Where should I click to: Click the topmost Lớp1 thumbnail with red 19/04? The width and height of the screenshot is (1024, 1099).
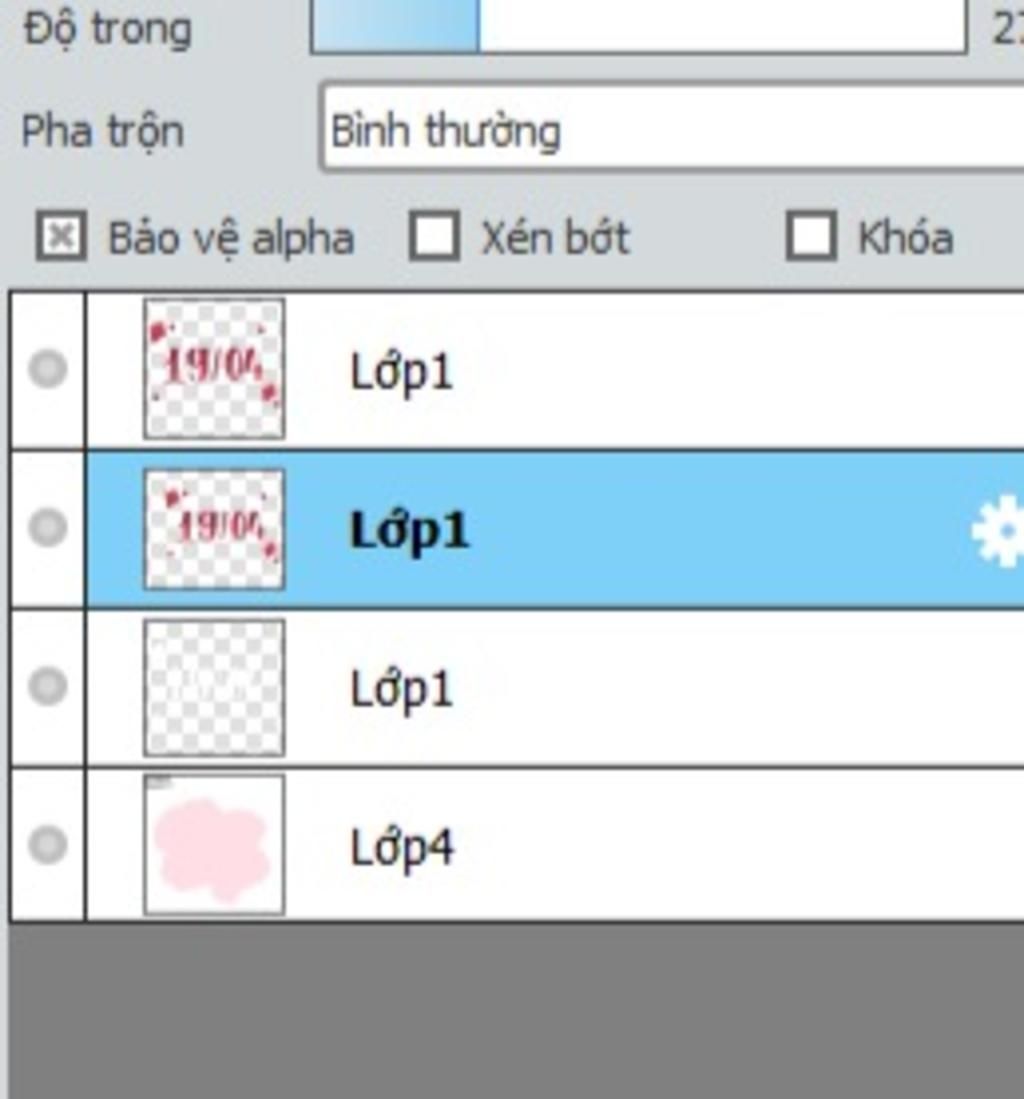coord(214,369)
